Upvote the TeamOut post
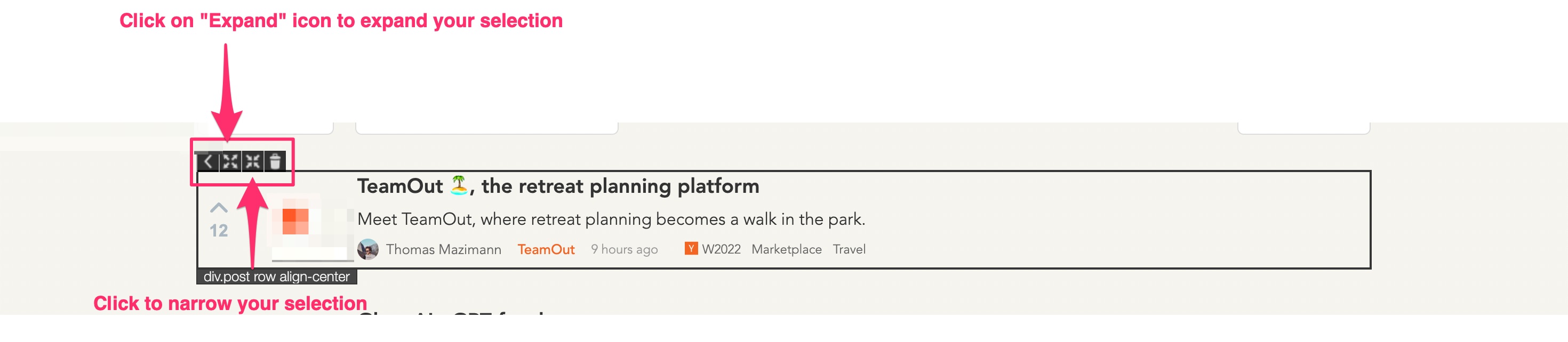This screenshot has height=342, width=1568. tap(219, 208)
